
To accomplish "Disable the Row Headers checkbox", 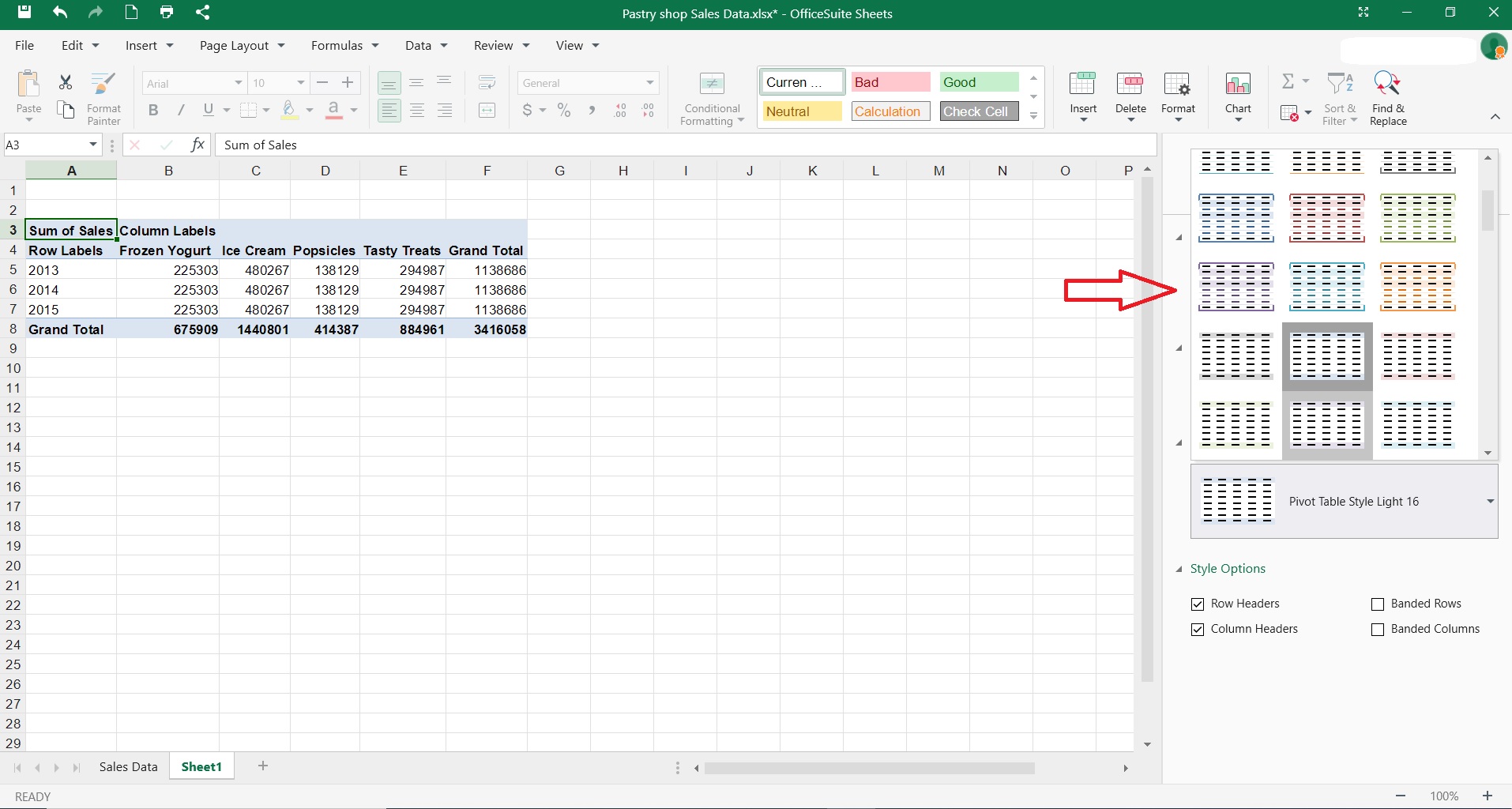I will coord(1198,604).
